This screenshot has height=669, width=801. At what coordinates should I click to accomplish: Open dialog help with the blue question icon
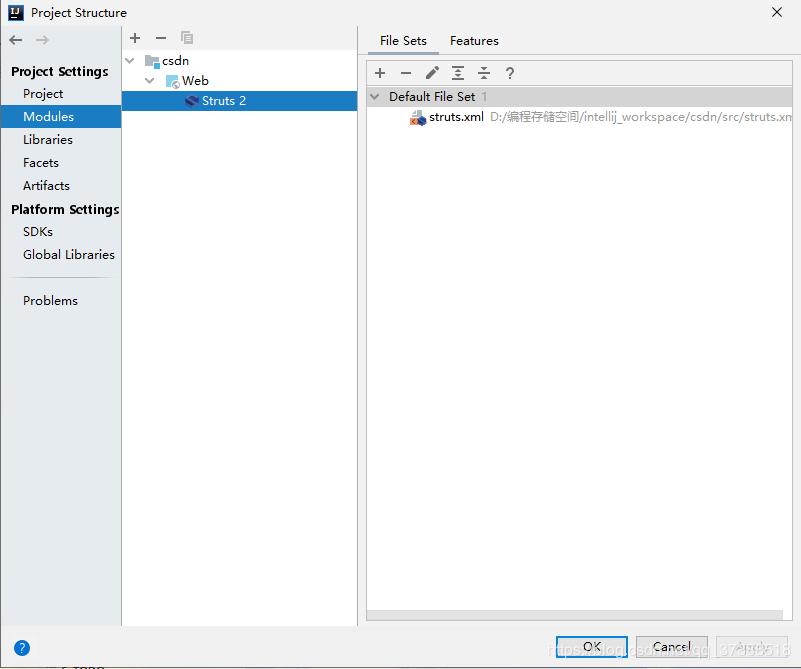click(22, 648)
